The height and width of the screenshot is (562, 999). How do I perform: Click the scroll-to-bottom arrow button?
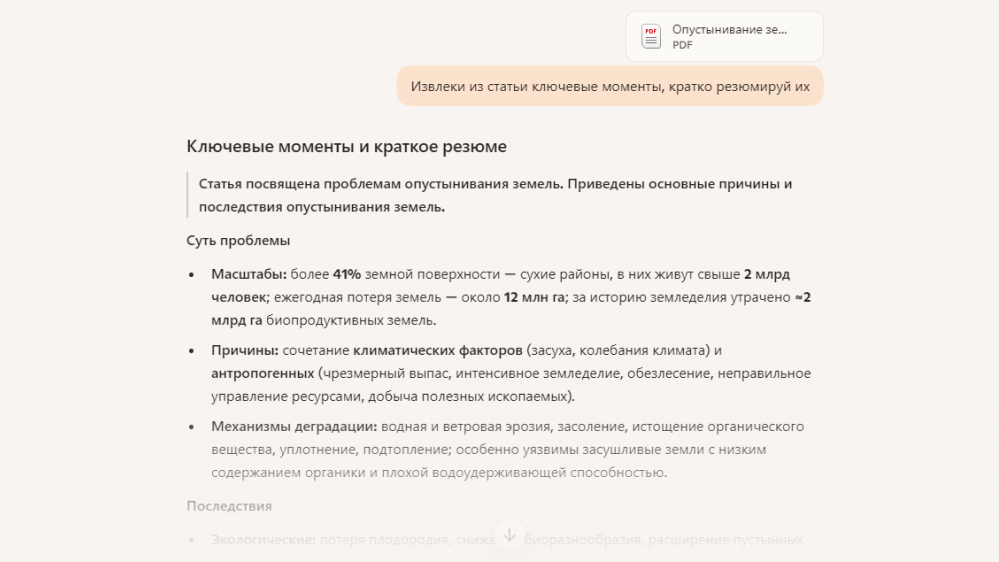(x=509, y=534)
